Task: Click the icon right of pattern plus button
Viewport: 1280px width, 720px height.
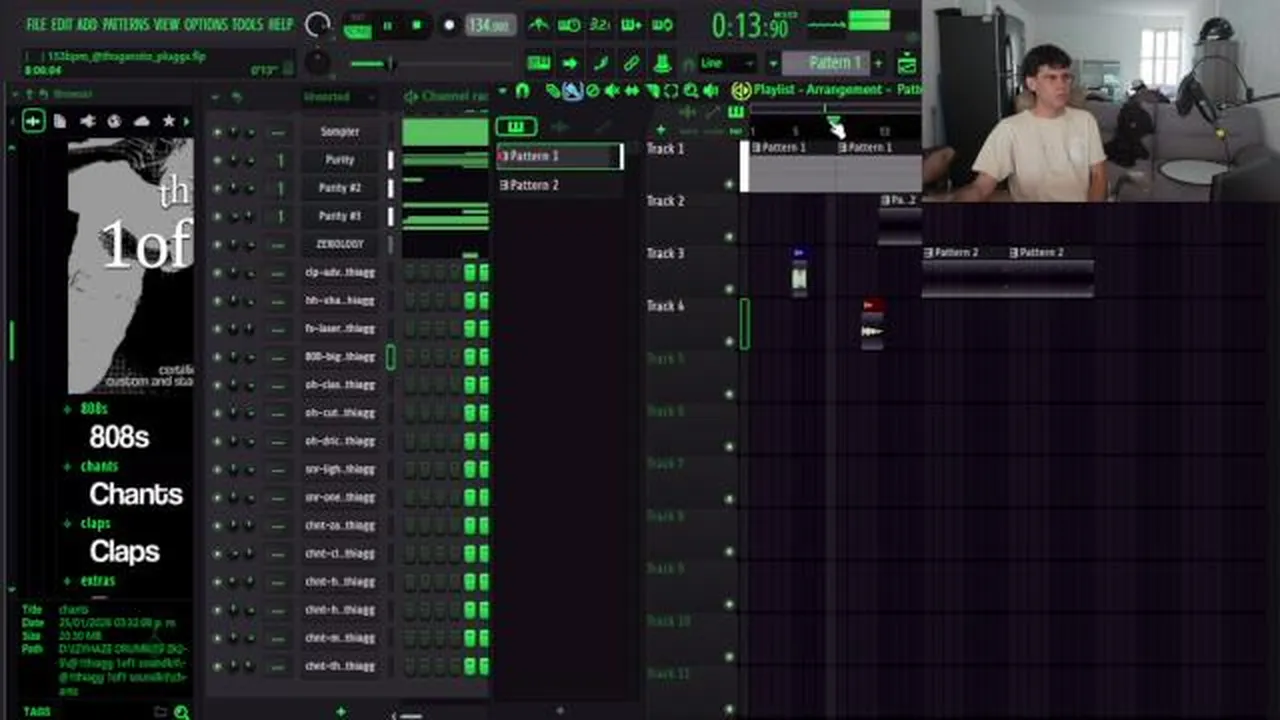Action: (907, 64)
